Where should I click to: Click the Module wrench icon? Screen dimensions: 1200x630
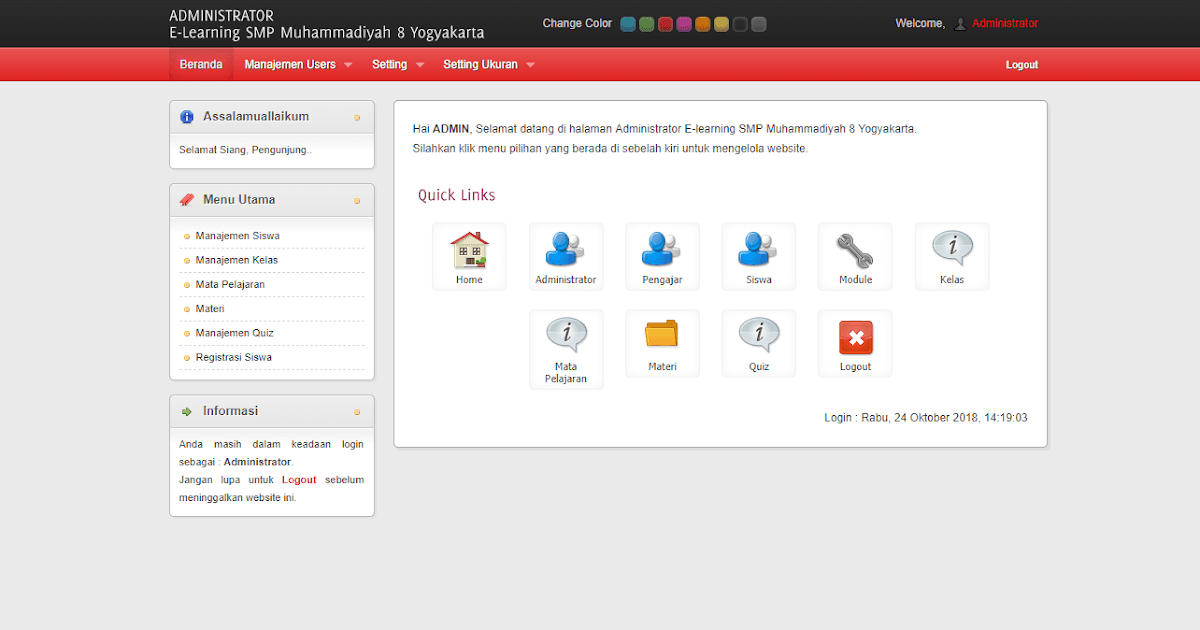855,255
